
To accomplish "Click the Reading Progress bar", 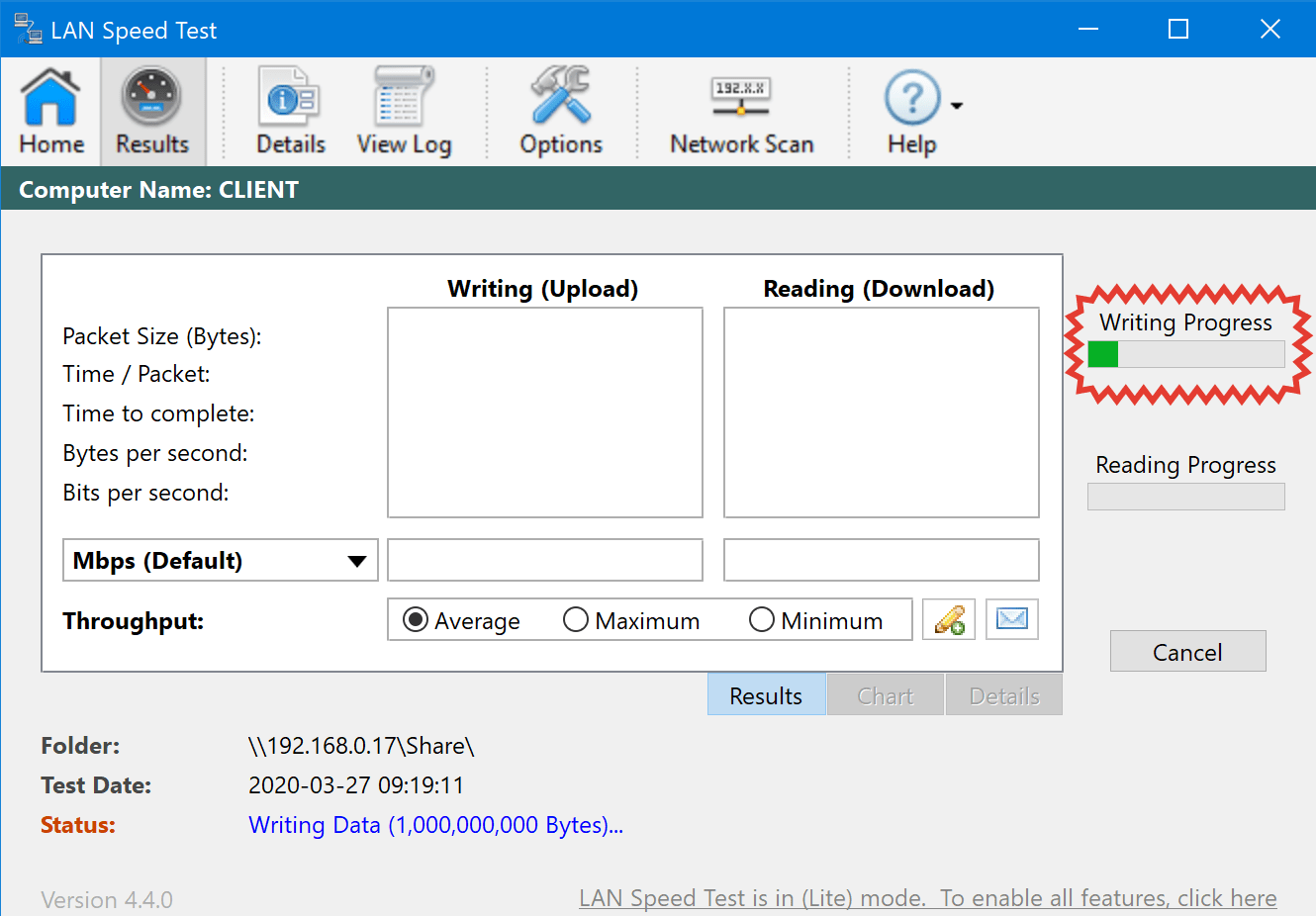I will (1185, 497).
